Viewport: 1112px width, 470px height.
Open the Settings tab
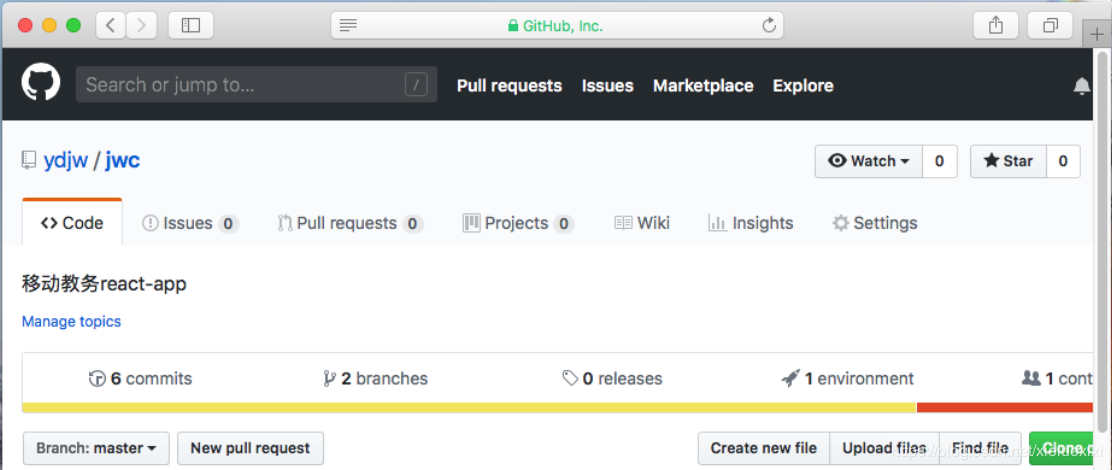coord(874,223)
